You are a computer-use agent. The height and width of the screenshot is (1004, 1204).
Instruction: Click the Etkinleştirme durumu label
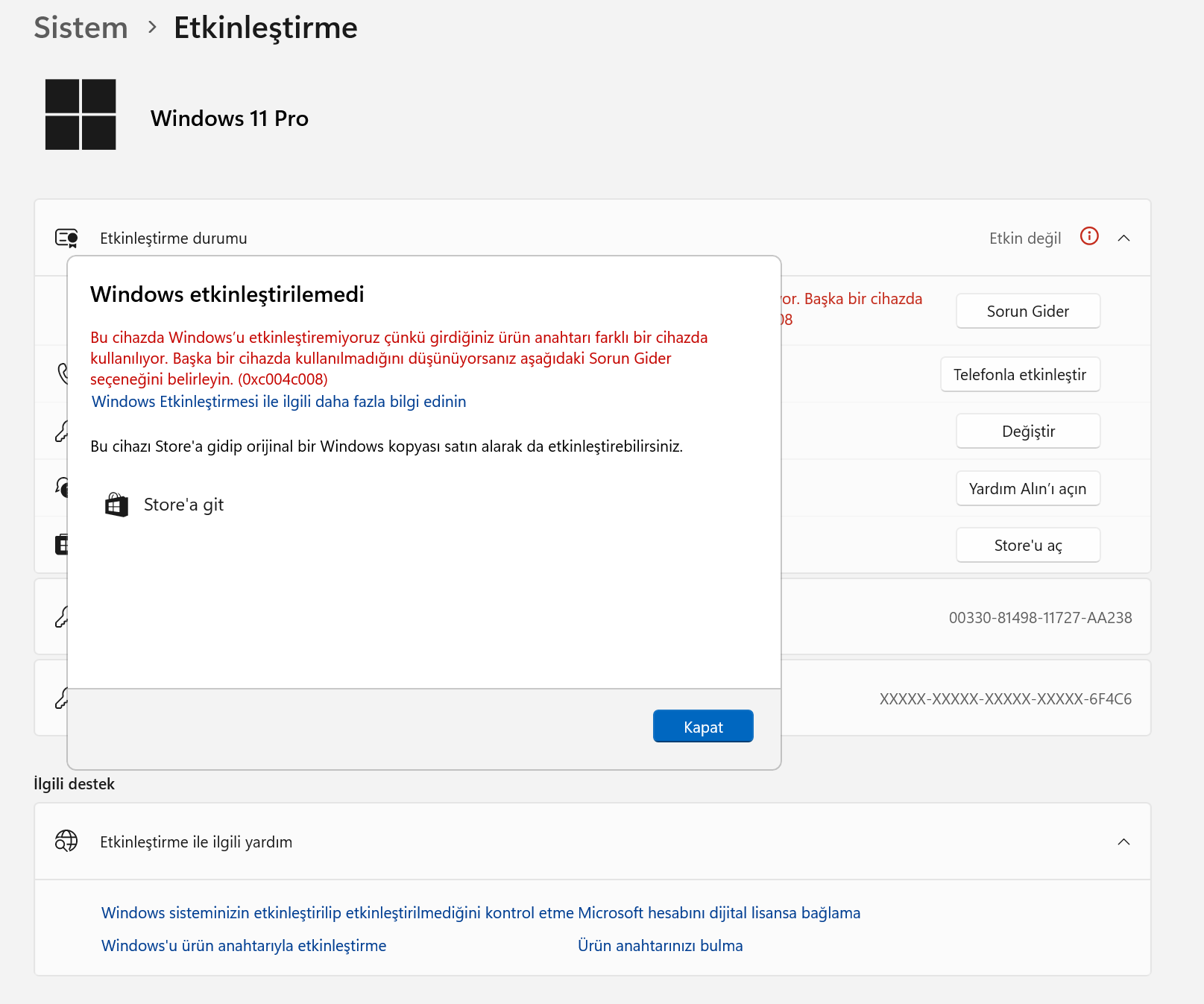(174, 238)
